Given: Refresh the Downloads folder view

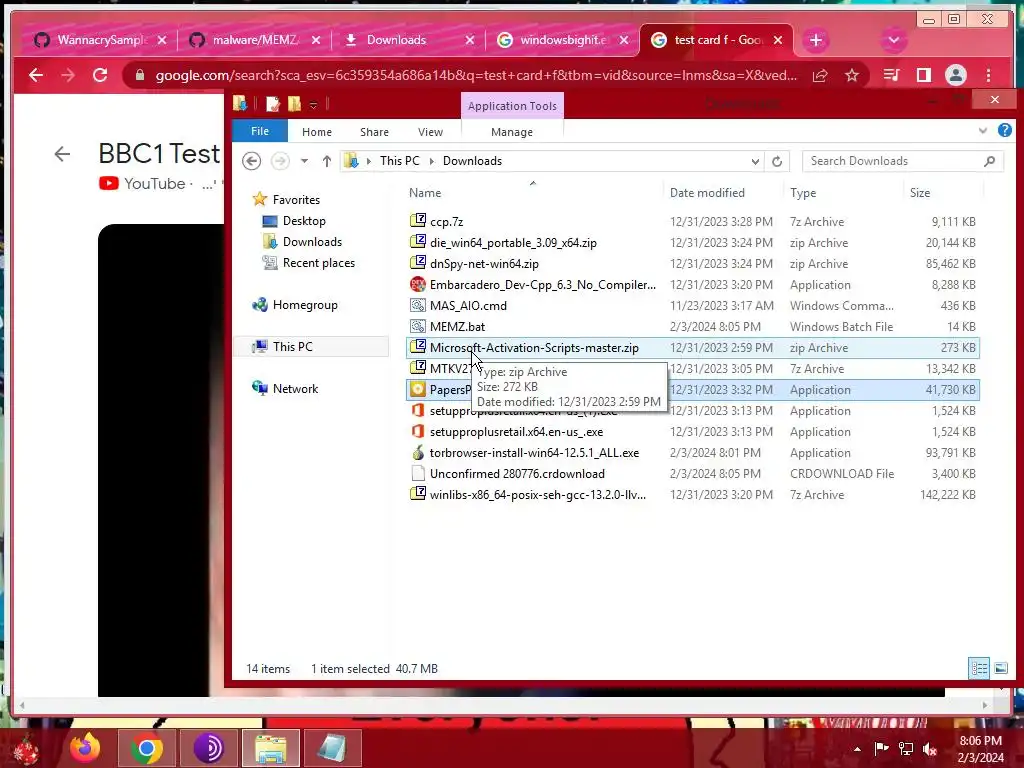Looking at the screenshot, I should [x=776, y=161].
